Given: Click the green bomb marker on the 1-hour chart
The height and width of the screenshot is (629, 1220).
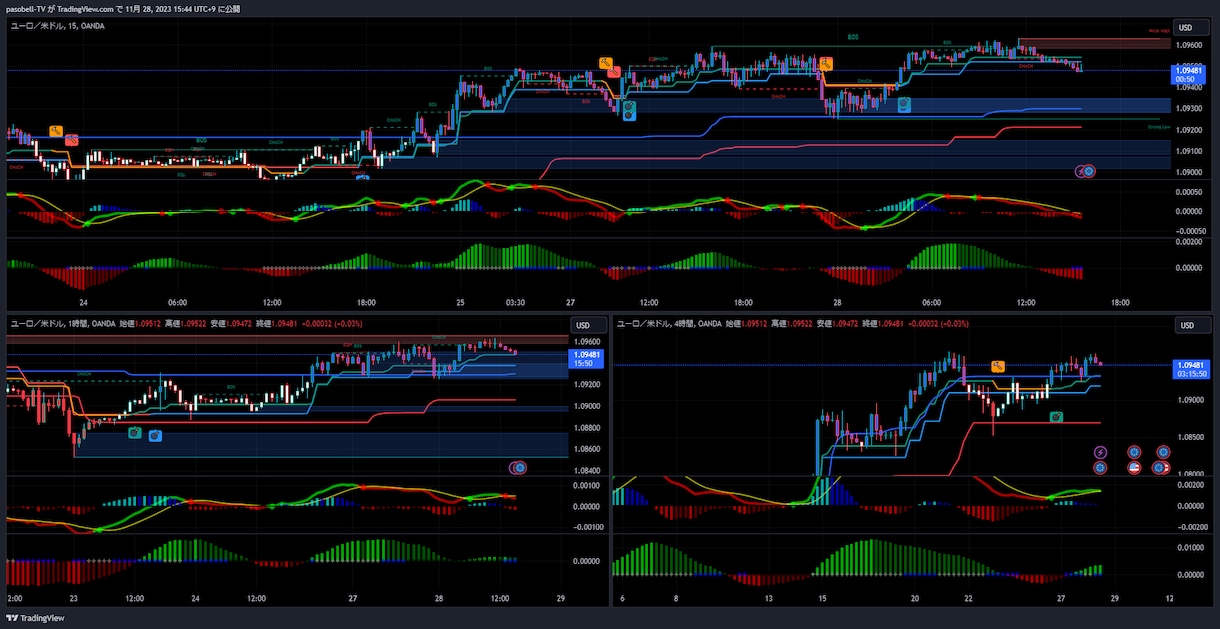Looking at the screenshot, I should 134,432.
